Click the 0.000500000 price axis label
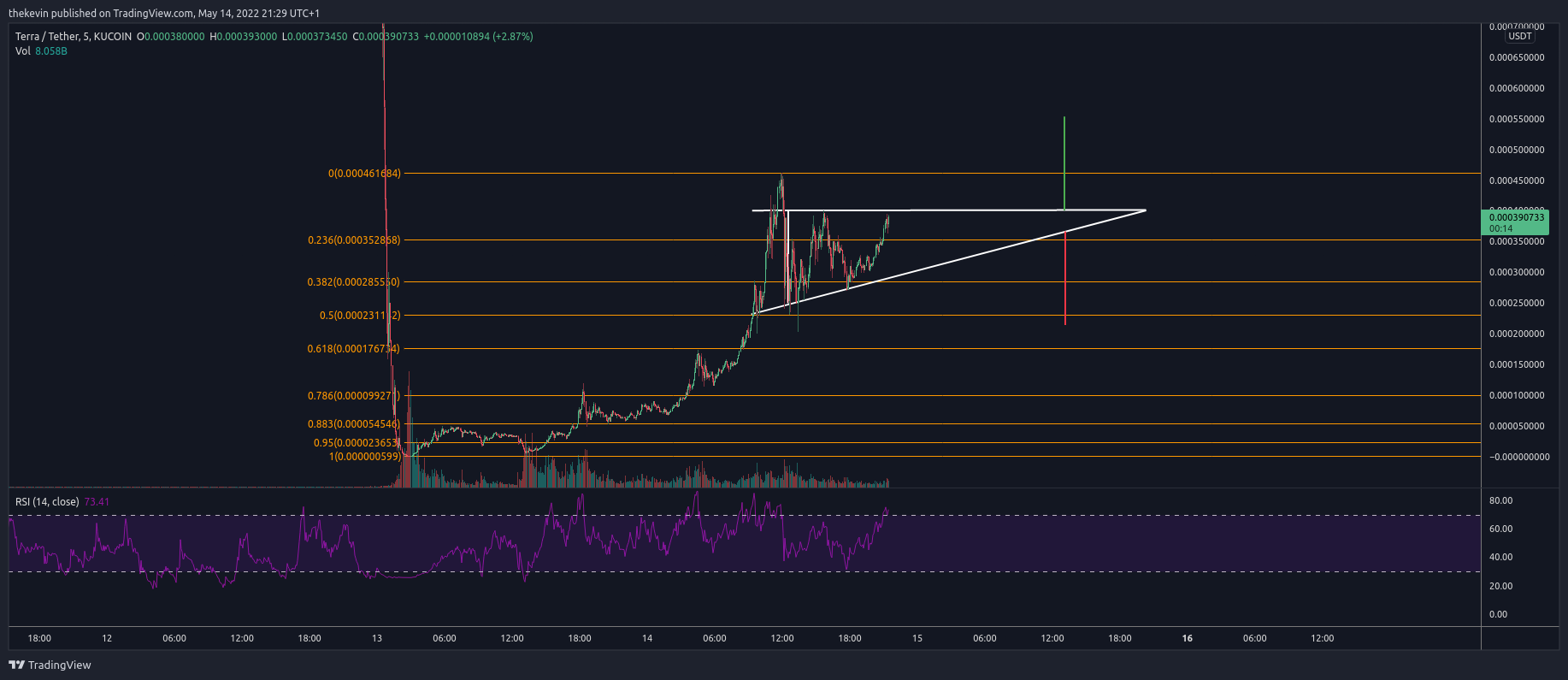The width and height of the screenshot is (1568, 680). 1517,151
